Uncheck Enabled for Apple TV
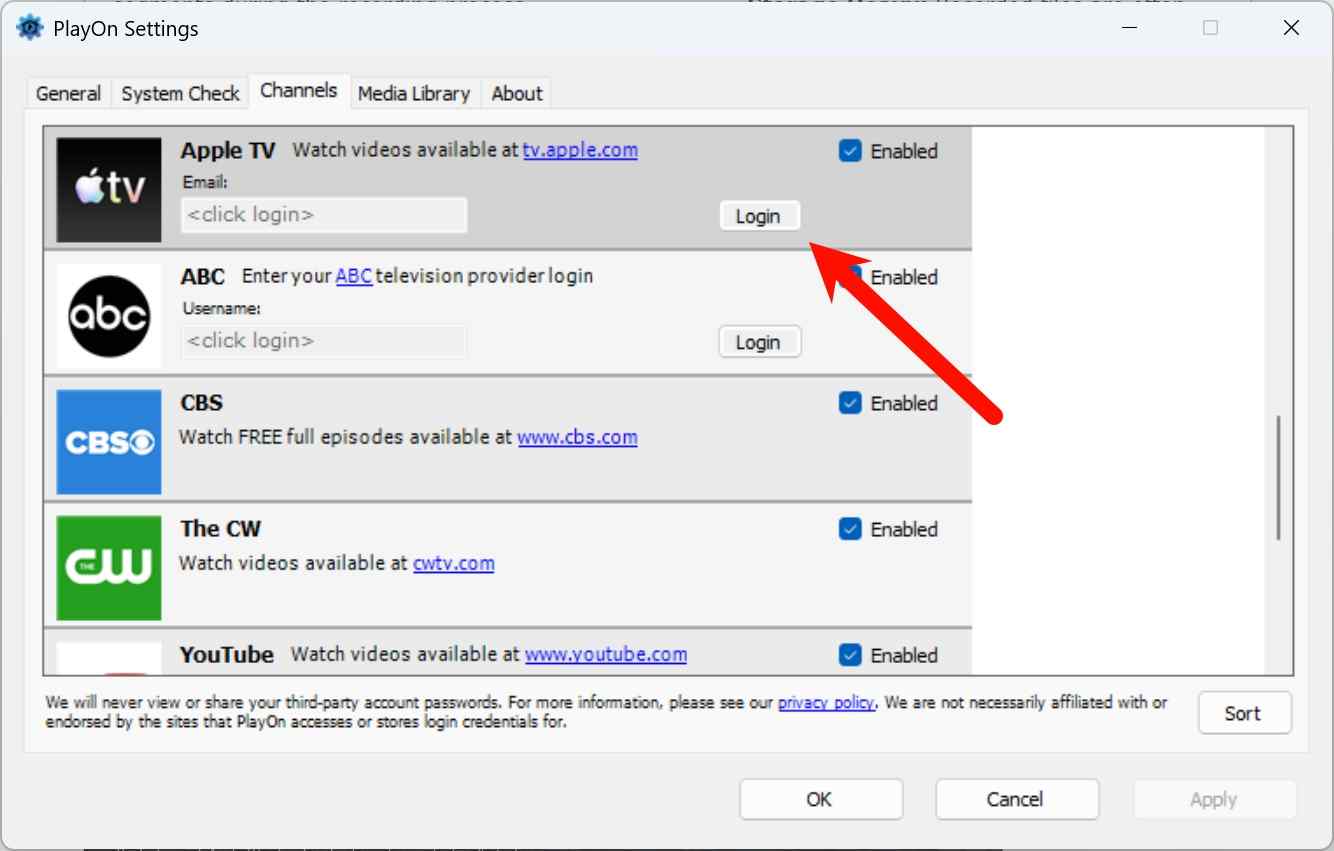Image resolution: width=1334 pixels, height=851 pixels. (850, 151)
